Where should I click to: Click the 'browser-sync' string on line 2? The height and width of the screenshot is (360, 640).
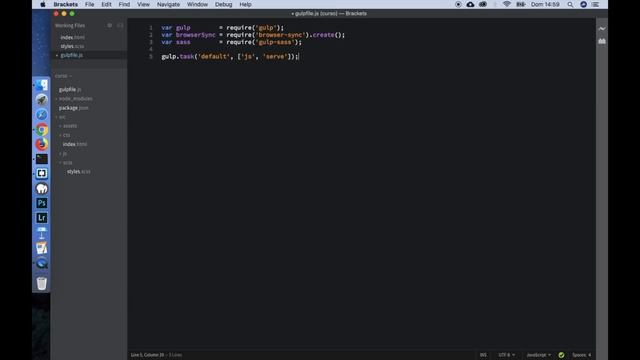point(280,35)
